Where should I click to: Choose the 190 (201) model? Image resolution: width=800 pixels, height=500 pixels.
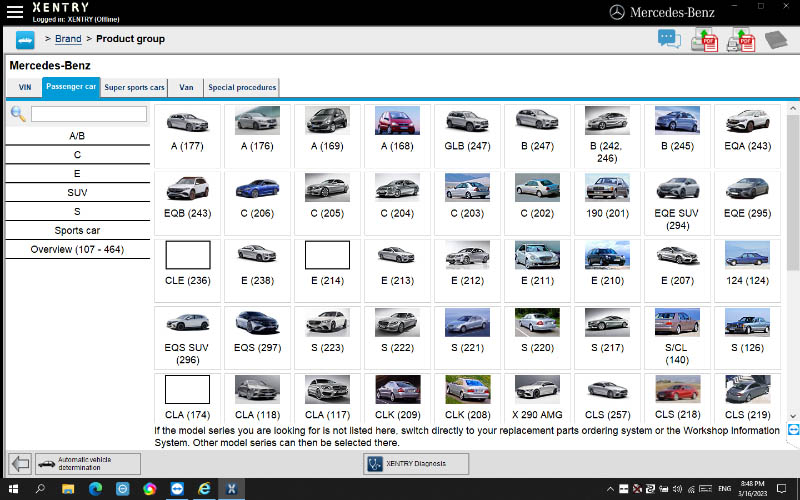click(607, 204)
